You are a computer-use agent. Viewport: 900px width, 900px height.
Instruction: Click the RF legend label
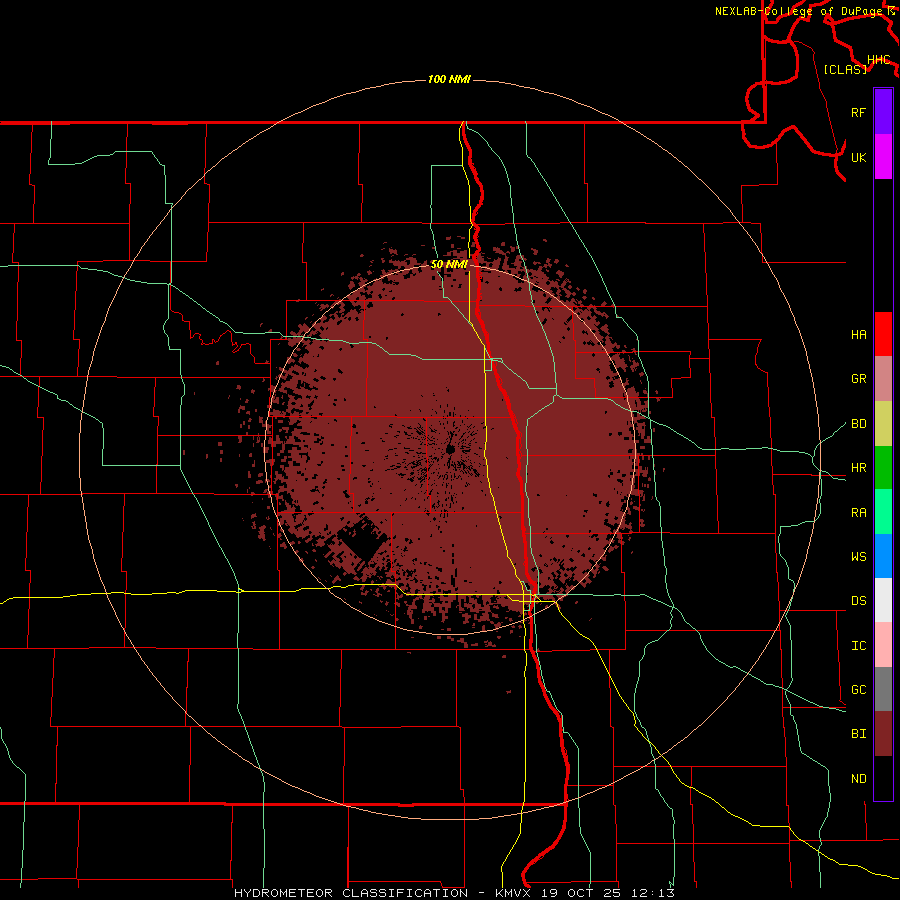tap(858, 112)
